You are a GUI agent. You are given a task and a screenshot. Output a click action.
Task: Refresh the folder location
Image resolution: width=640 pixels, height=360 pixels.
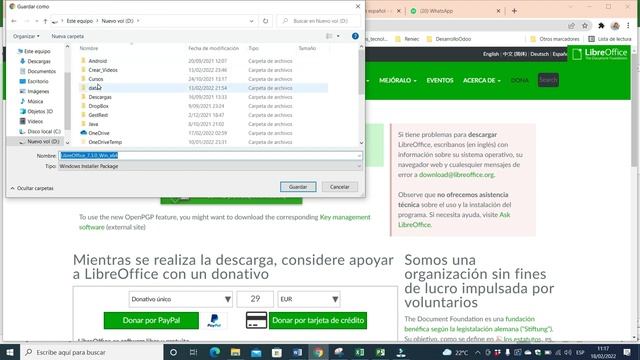(266, 21)
